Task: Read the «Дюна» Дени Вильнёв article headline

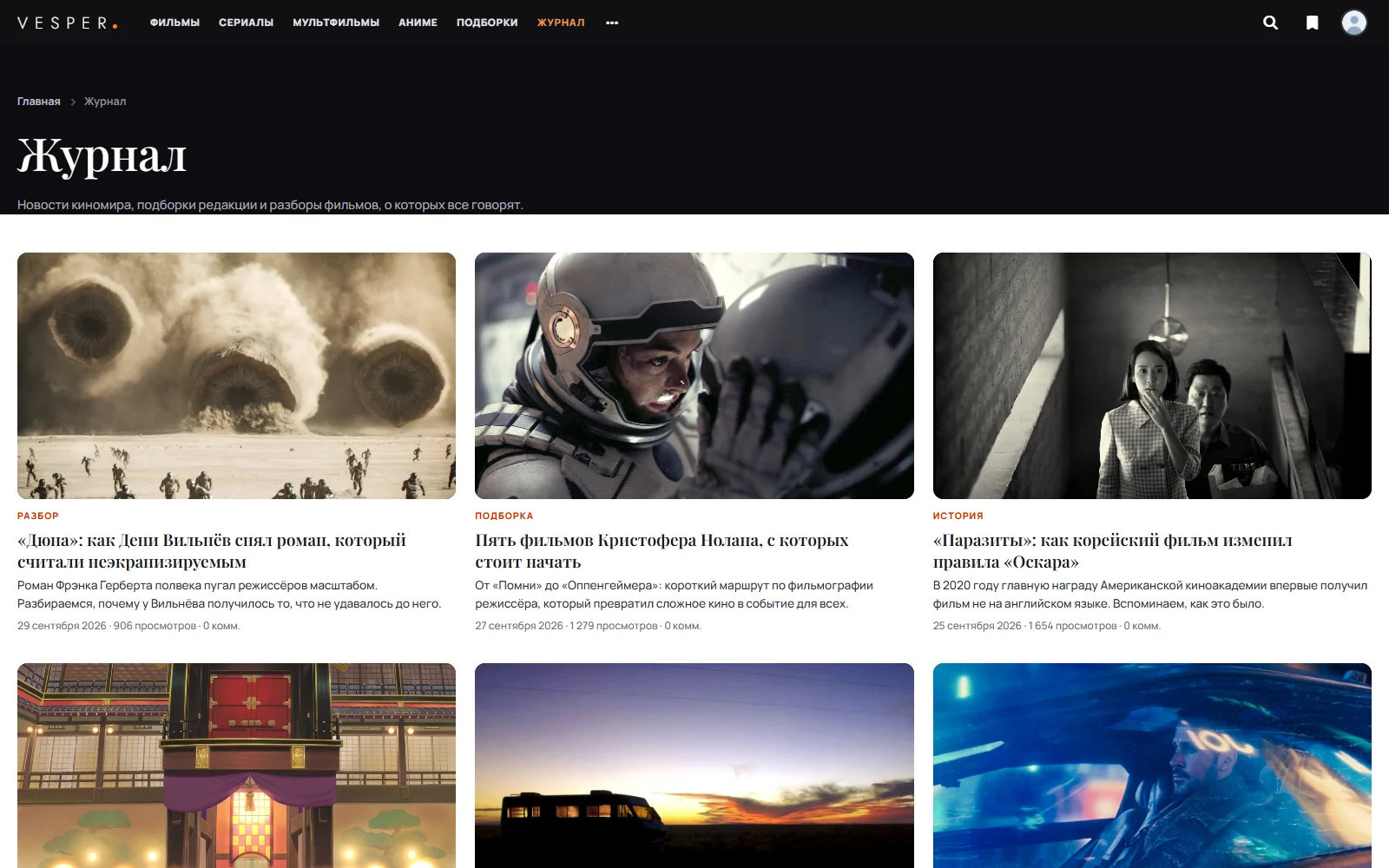Action: tap(212, 551)
